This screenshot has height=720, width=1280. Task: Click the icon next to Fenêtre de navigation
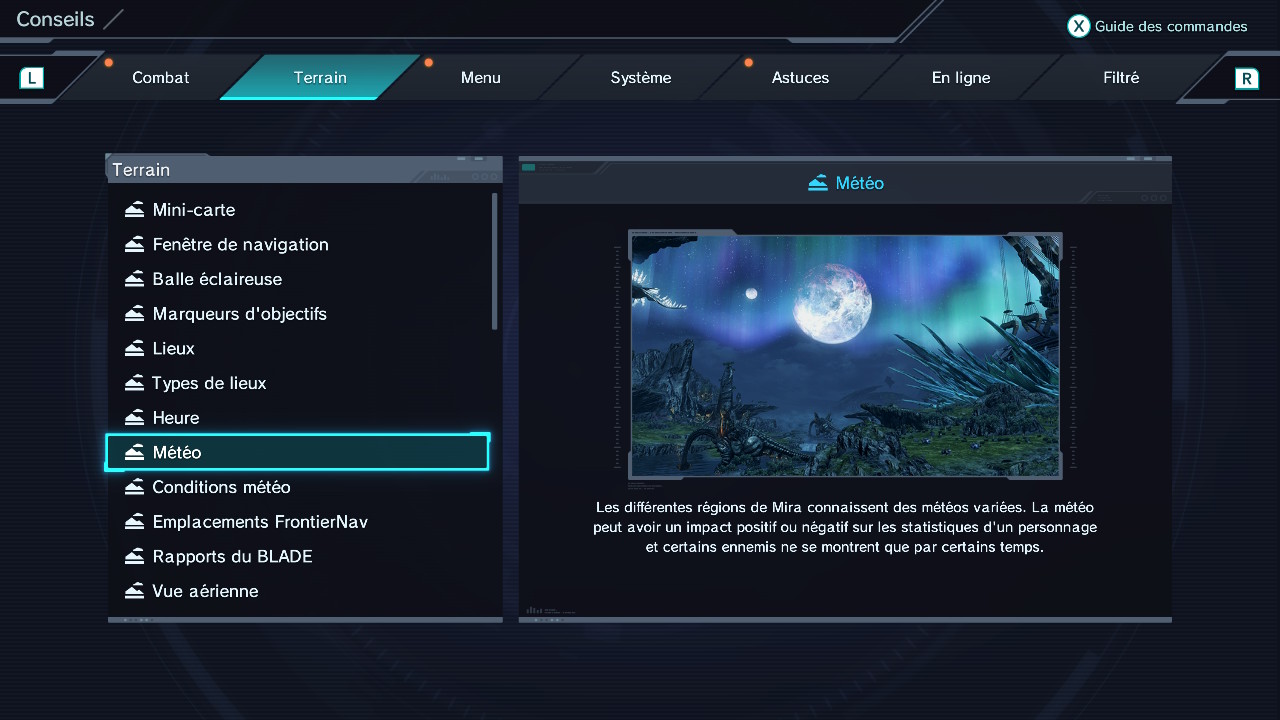click(x=134, y=244)
